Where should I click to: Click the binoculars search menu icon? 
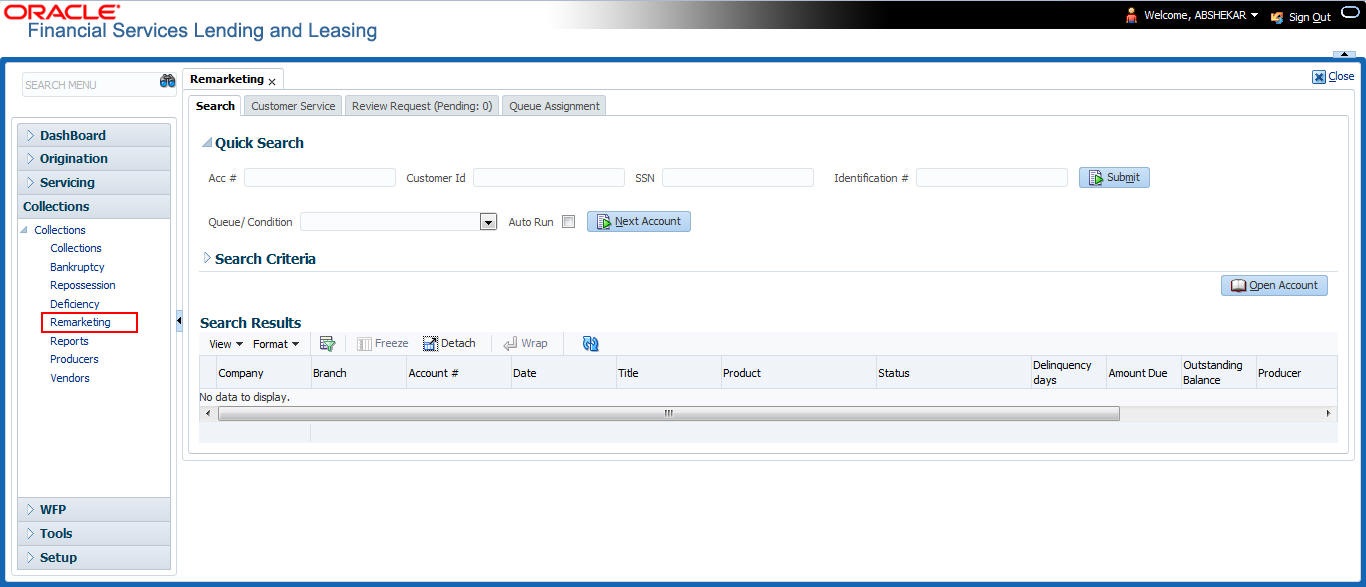click(x=168, y=82)
